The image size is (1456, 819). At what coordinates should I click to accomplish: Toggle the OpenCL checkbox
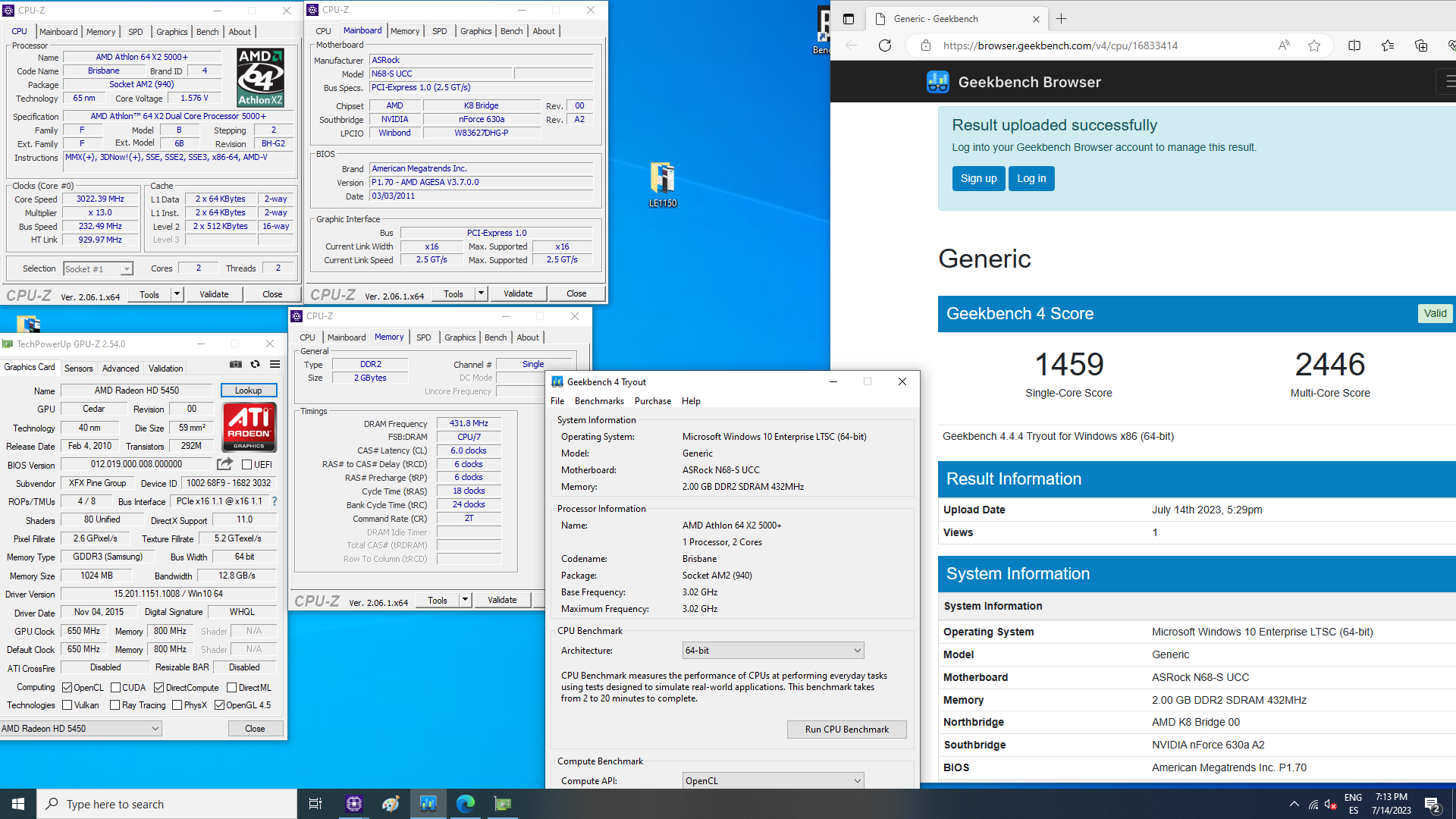[67, 688]
